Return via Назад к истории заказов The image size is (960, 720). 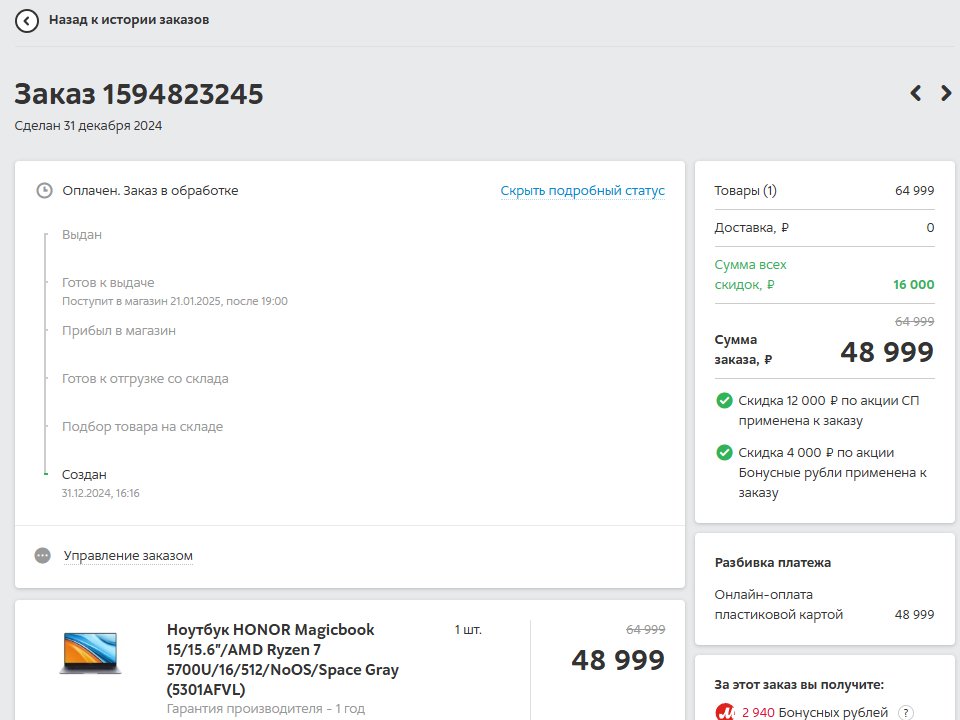[129, 20]
